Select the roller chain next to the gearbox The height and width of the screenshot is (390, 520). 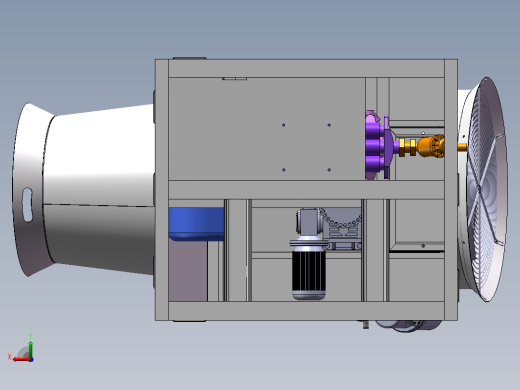point(342,220)
